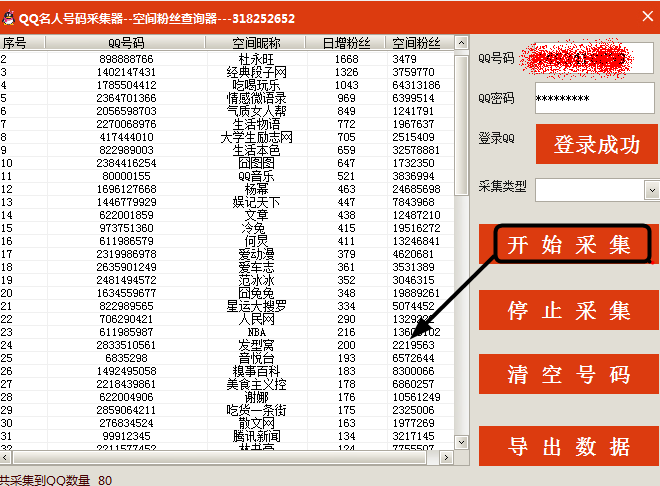Select row with nickname 星运大搜罗
The width and height of the screenshot is (660, 486).
(x=227, y=306)
